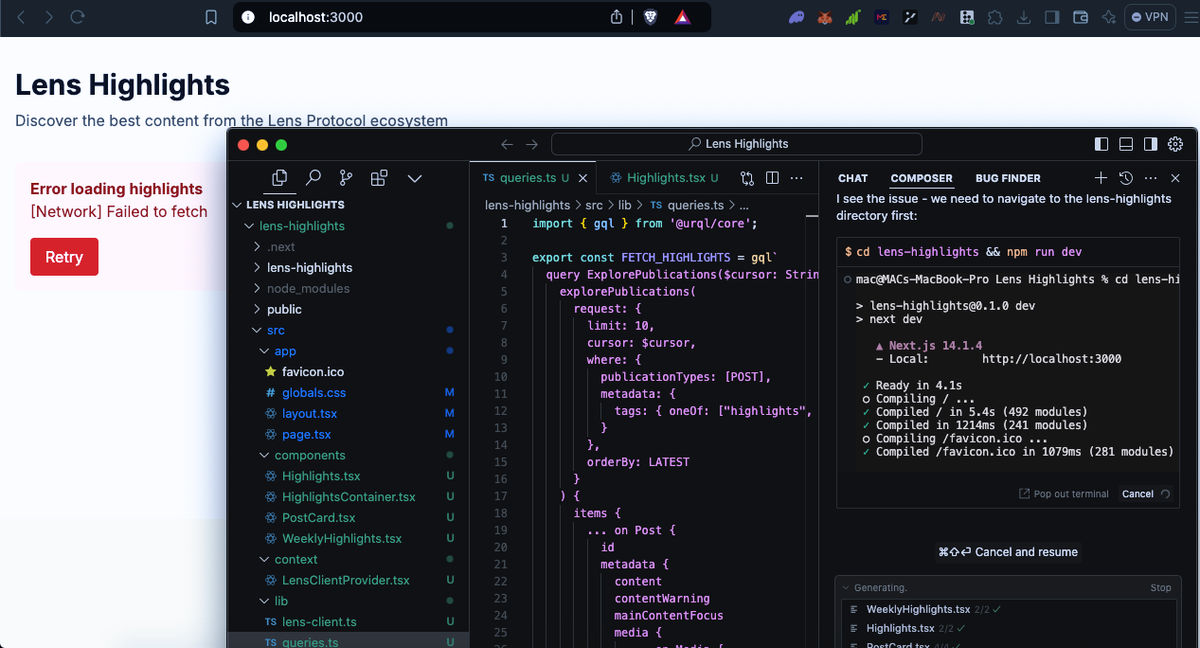Close the queries.ts editor tab
The width and height of the screenshot is (1200, 648).
pyautogui.click(x=584, y=178)
